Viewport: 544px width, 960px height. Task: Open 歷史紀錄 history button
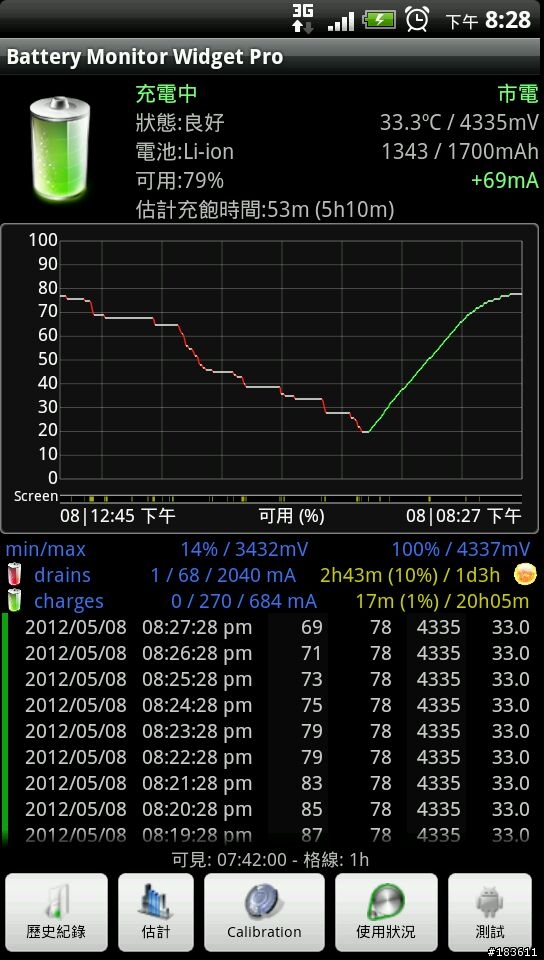click(56, 912)
